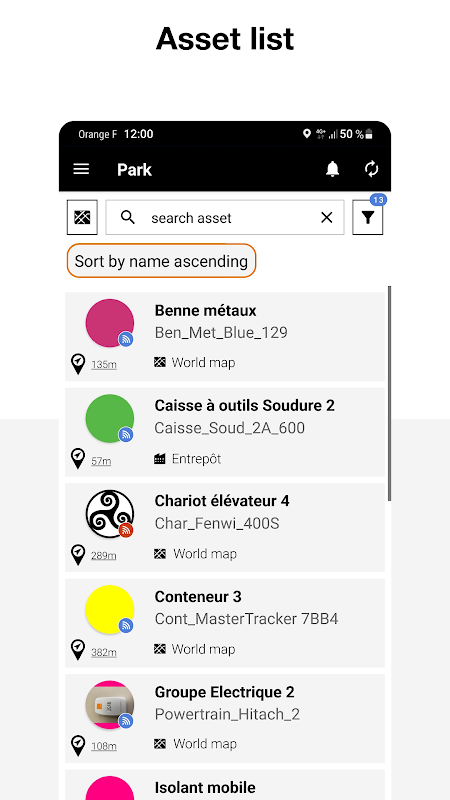Click the magnifier search icon

point(128,217)
